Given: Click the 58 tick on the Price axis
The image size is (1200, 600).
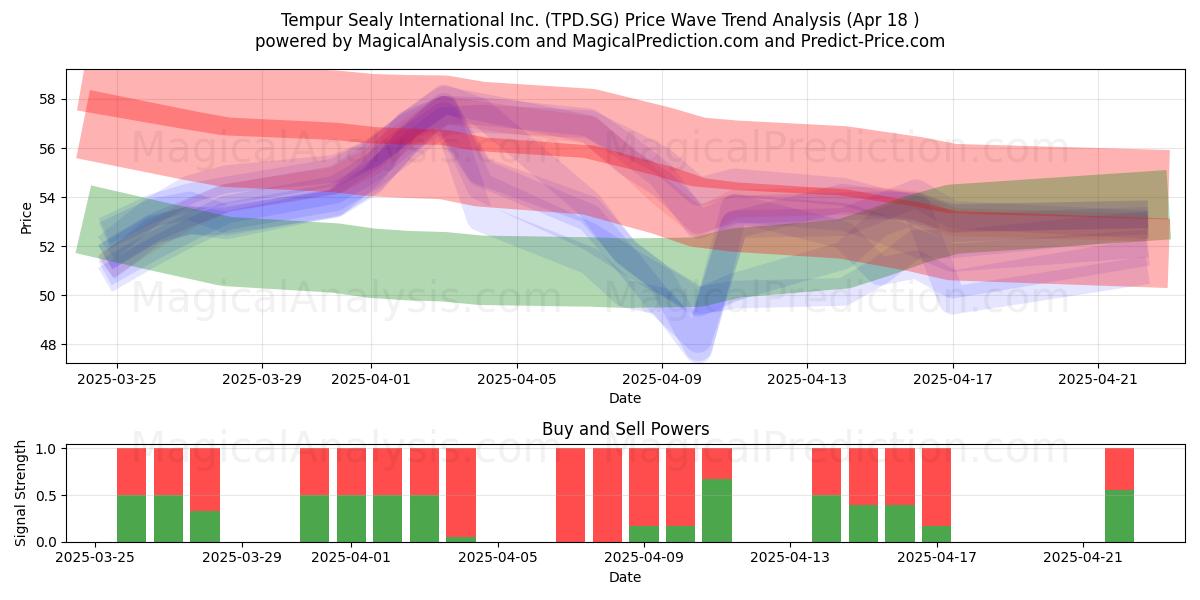Looking at the screenshot, I should 49,99.
